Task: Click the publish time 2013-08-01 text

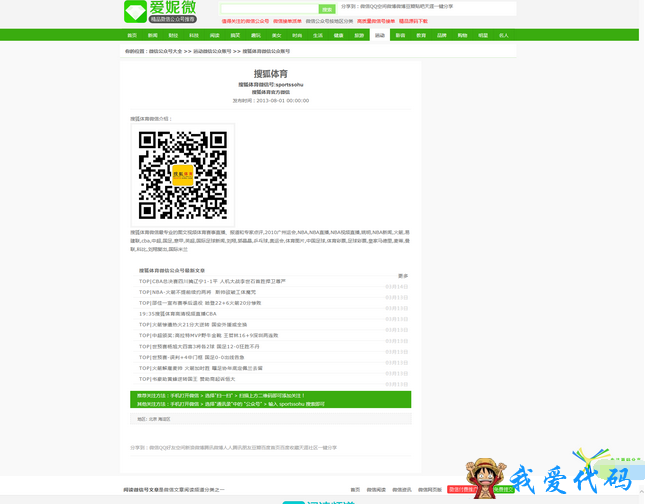Action: 271,101
